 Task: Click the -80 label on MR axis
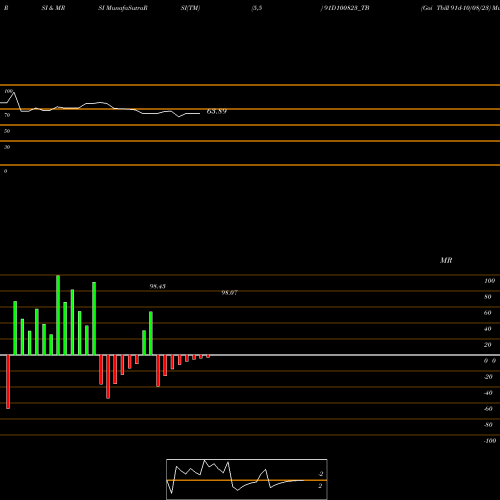(488, 425)
